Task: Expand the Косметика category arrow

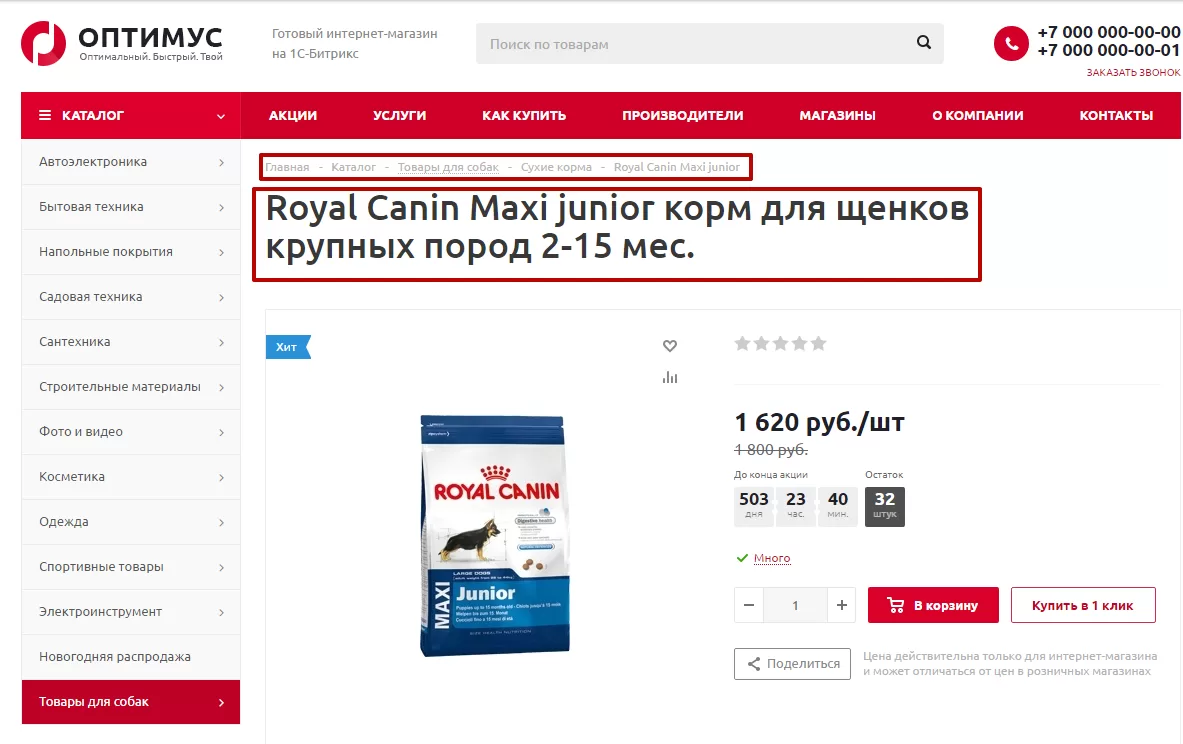Action: (221, 478)
